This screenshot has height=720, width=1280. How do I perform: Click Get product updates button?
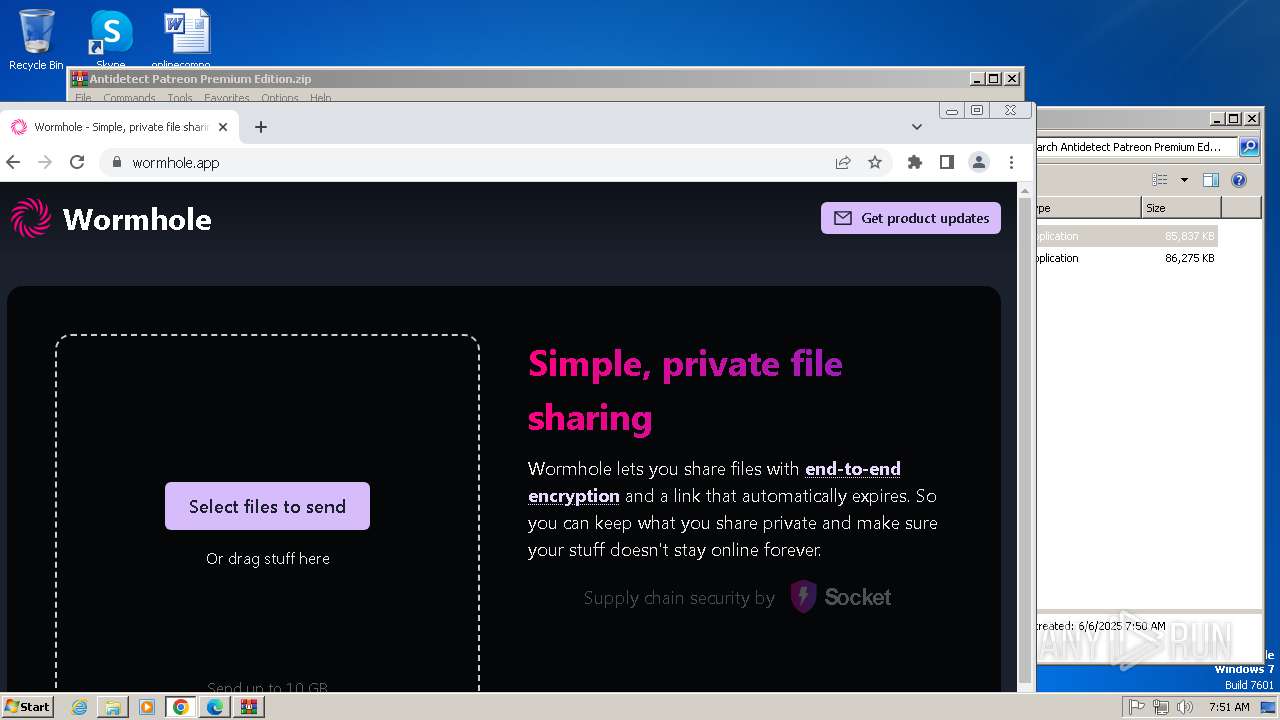click(x=911, y=218)
